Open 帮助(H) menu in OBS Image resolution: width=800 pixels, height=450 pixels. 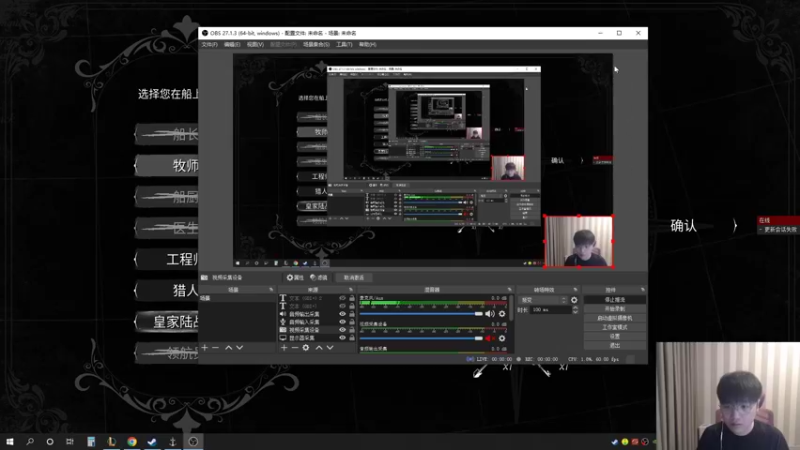pyautogui.click(x=367, y=45)
